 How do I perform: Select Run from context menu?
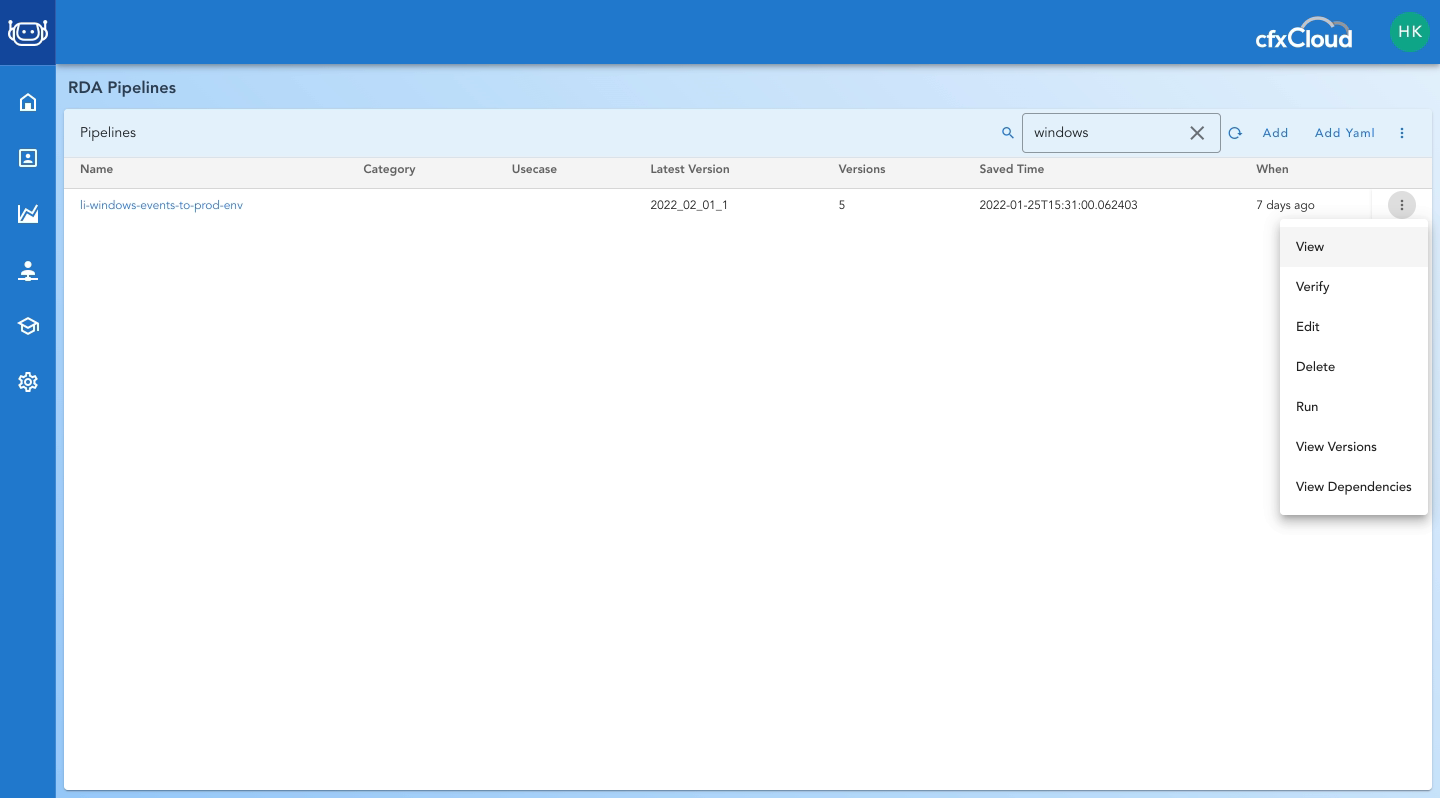coord(1354,407)
